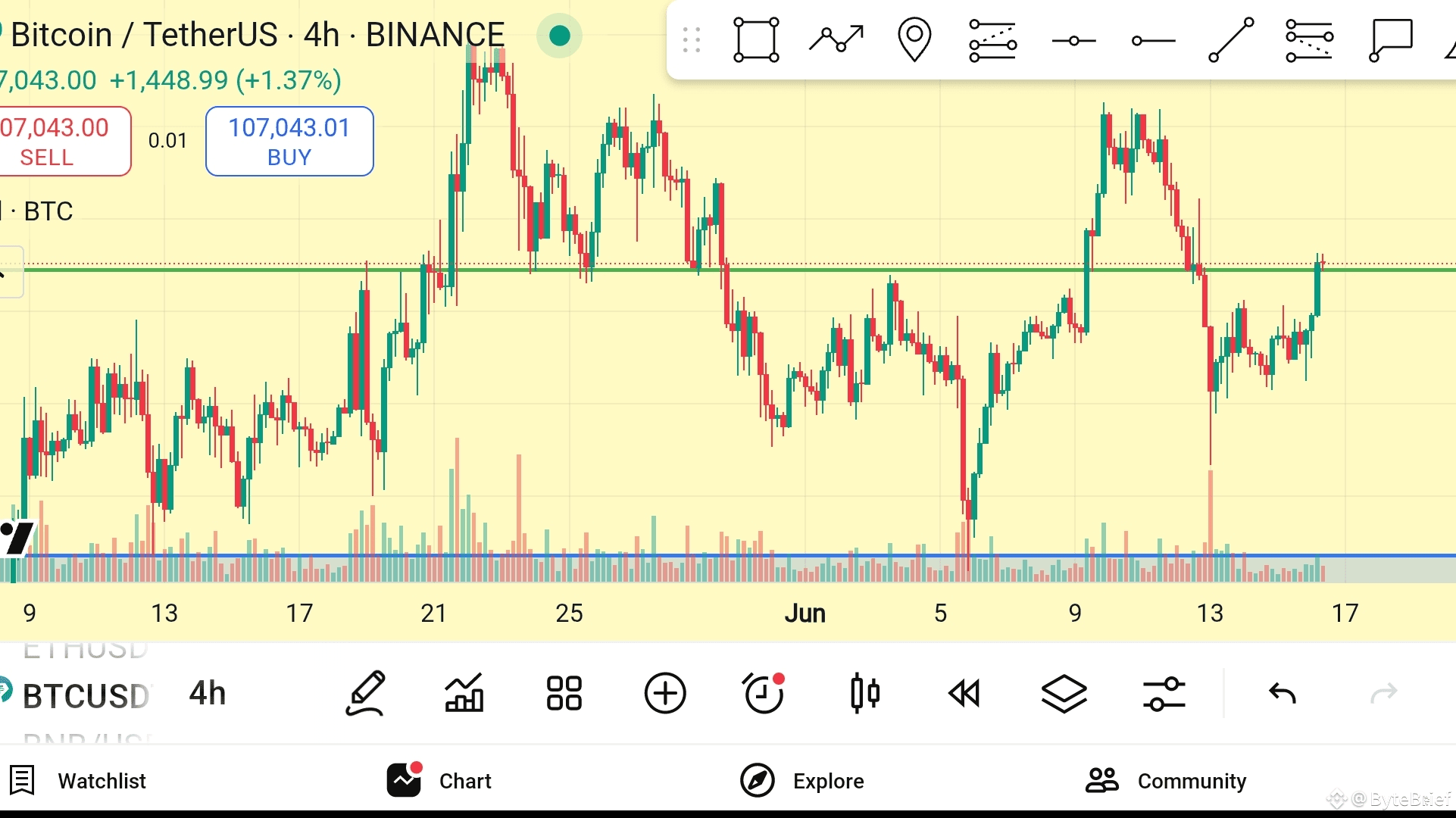Open the object tree layers icon
The width and height of the screenshot is (1456, 818).
click(1064, 693)
